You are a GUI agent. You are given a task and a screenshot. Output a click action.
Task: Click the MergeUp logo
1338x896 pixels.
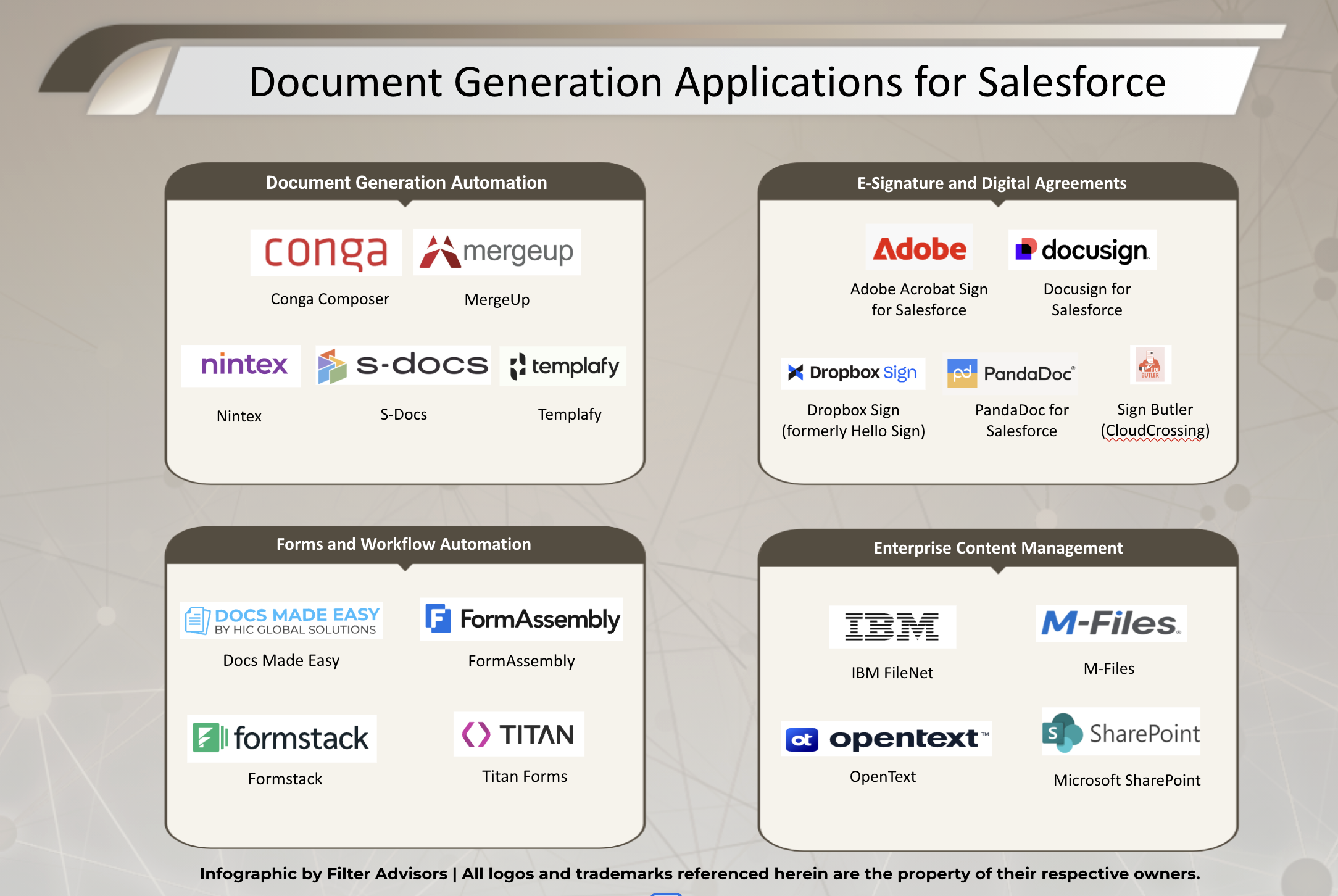point(497,252)
